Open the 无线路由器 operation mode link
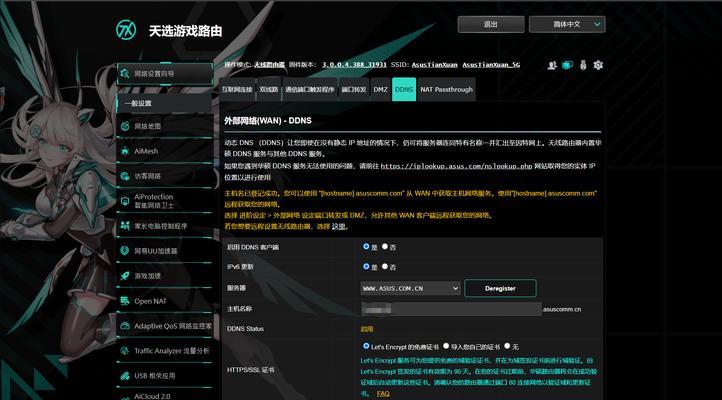 (x=269, y=65)
